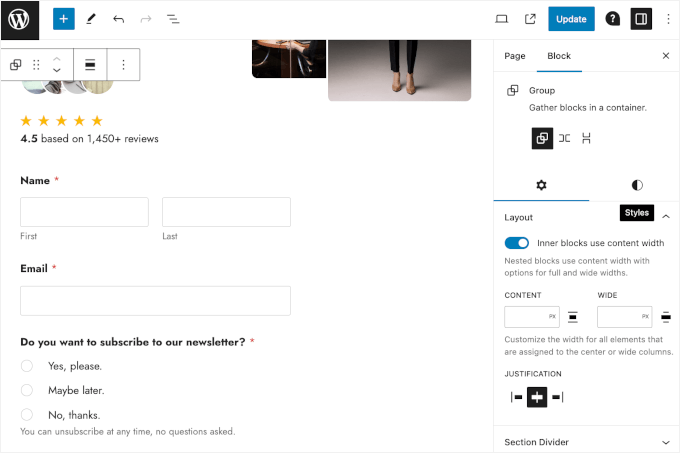
Task: Click the First name input field
Action: click(84, 212)
